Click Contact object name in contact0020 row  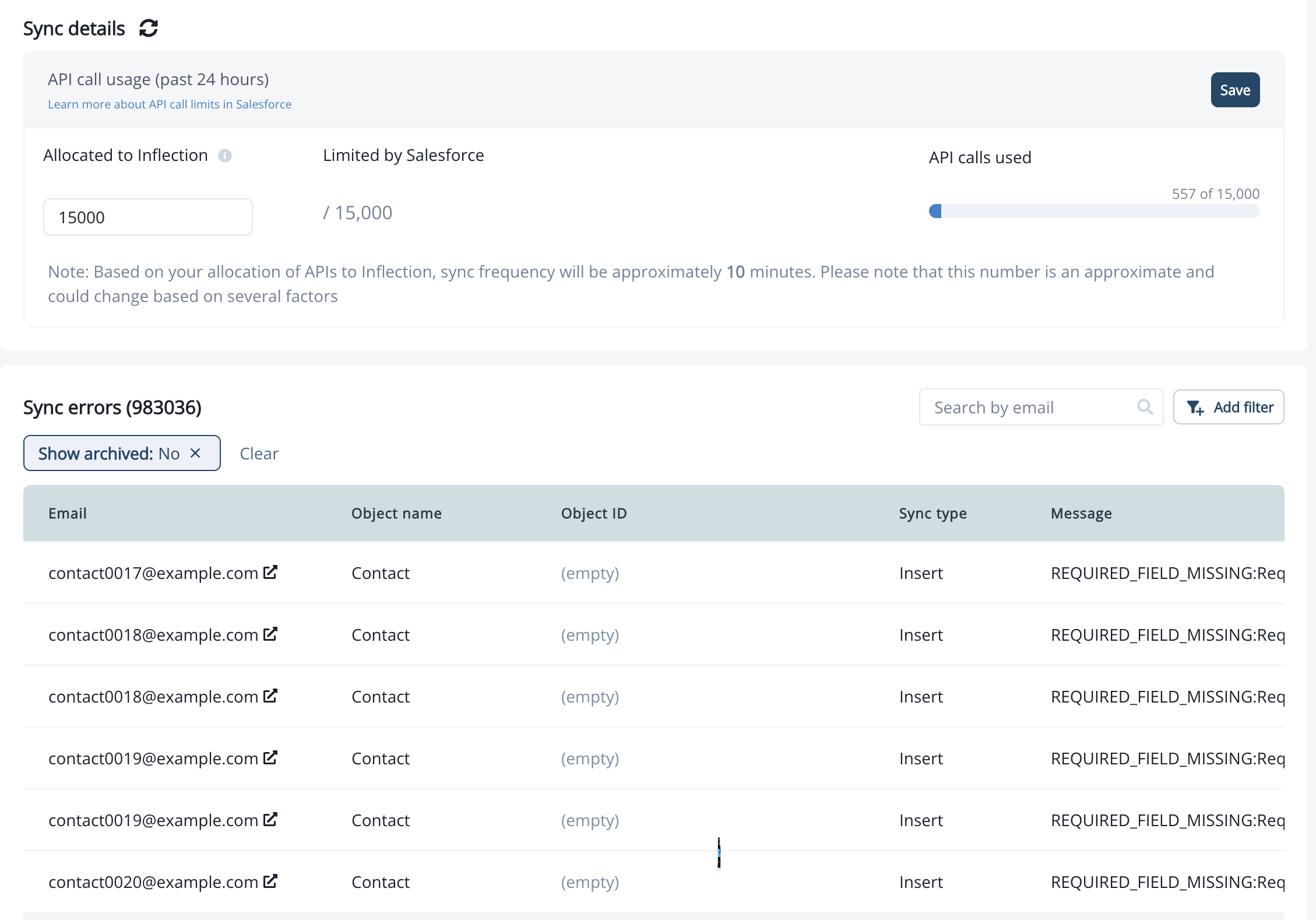tap(381, 882)
